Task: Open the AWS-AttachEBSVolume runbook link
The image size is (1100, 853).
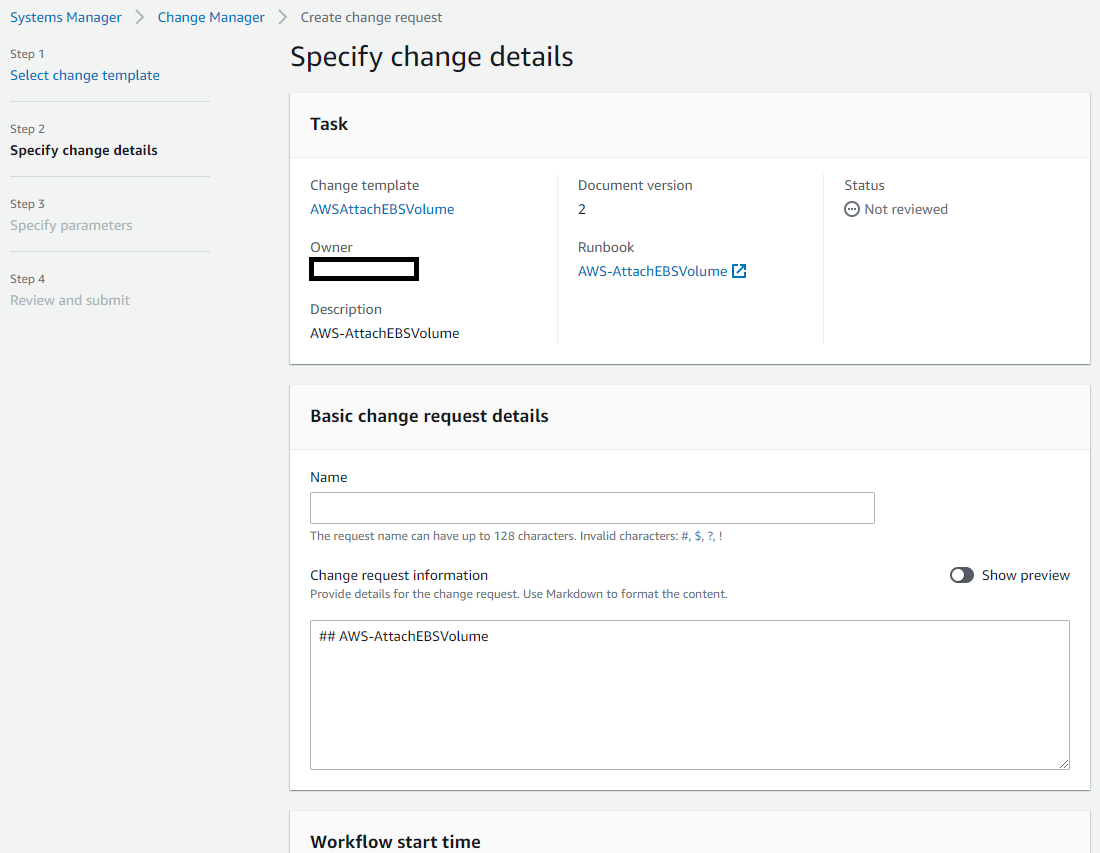Action: pos(652,271)
